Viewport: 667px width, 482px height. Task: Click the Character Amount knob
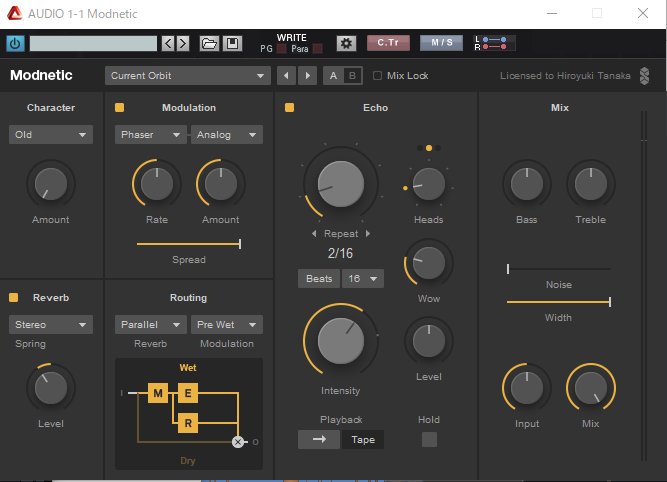pos(51,184)
